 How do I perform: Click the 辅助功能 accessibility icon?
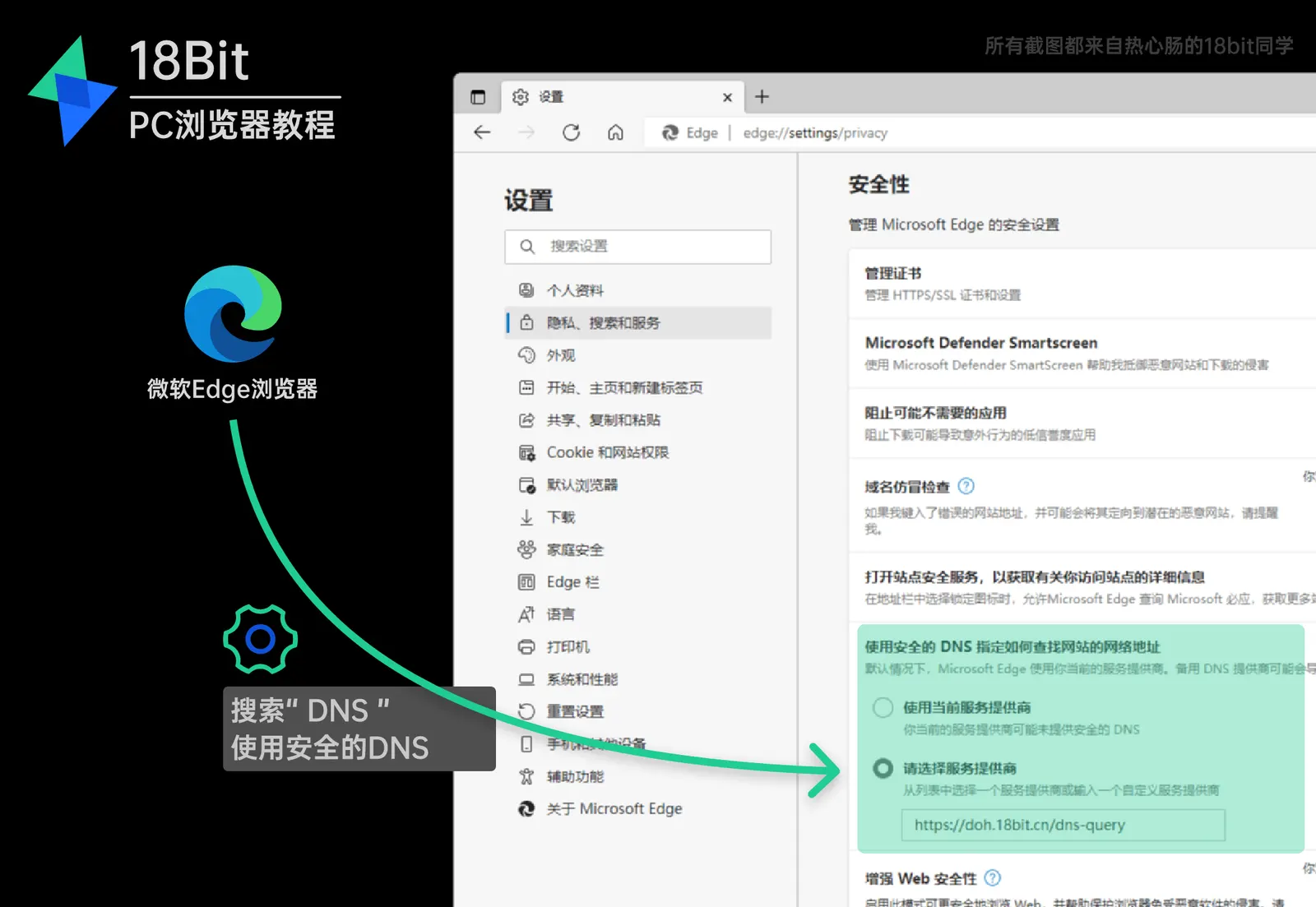526,776
